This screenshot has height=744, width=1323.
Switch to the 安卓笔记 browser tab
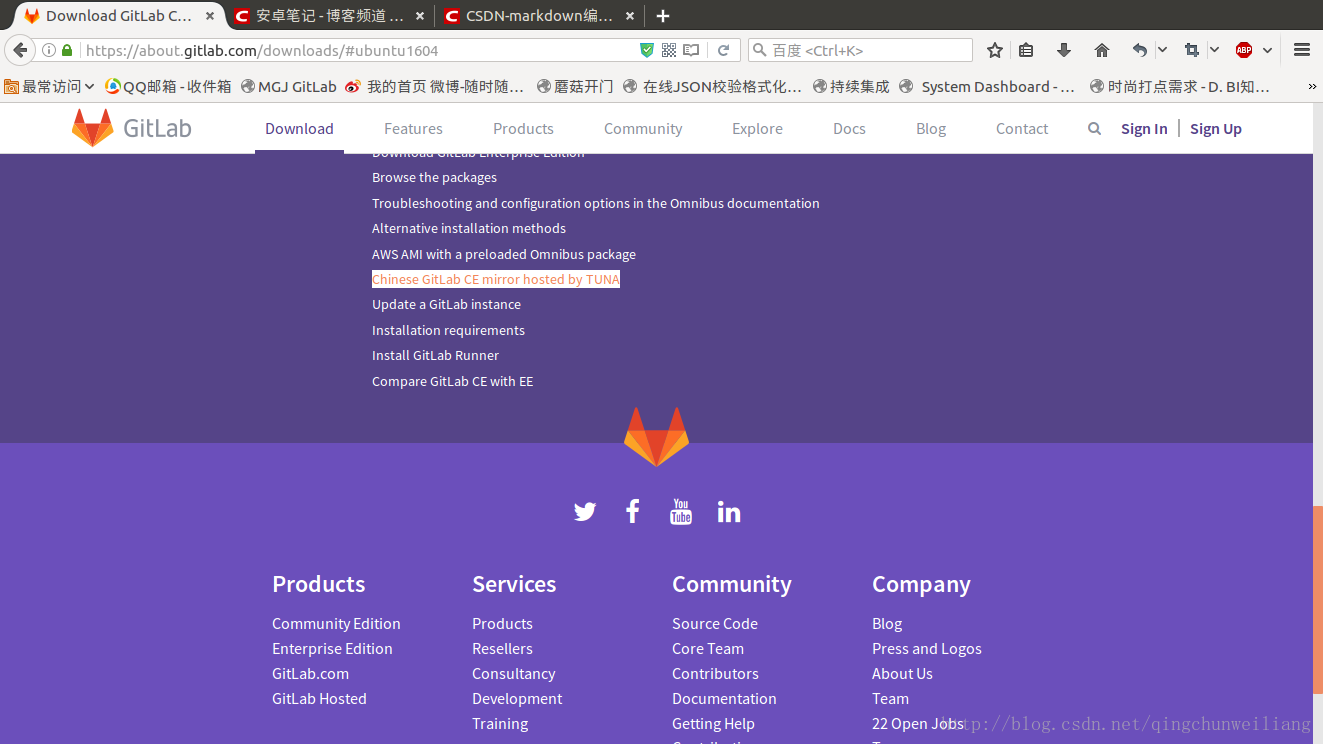coord(330,16)
